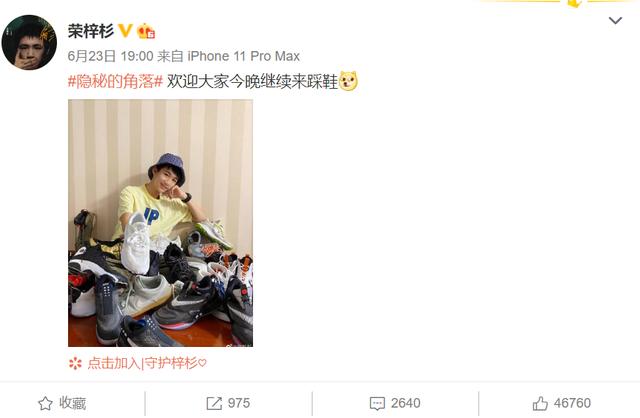Join 点击加入|守护梓杉 fan group link
Screen dimensions: 640x418
[x=147, y=363]
